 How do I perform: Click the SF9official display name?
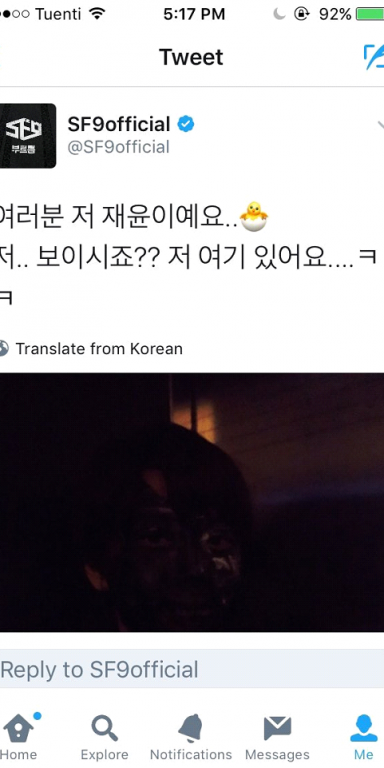(x=119, y=124)
